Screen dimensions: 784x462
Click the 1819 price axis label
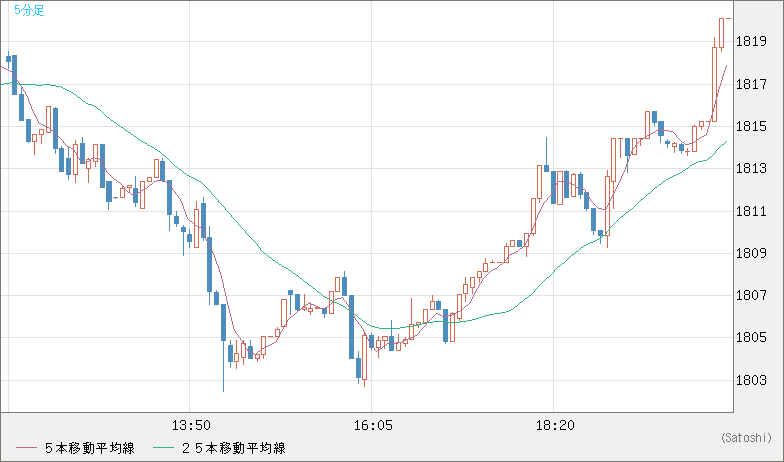click(752, 42)
